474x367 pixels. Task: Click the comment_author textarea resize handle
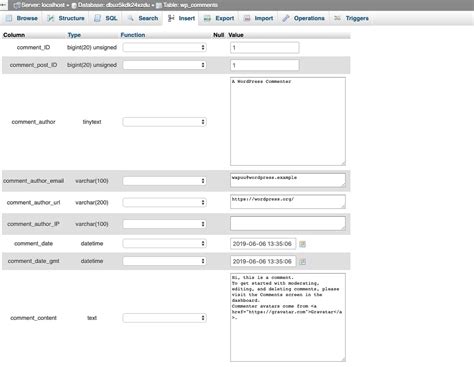click(343, 163)
